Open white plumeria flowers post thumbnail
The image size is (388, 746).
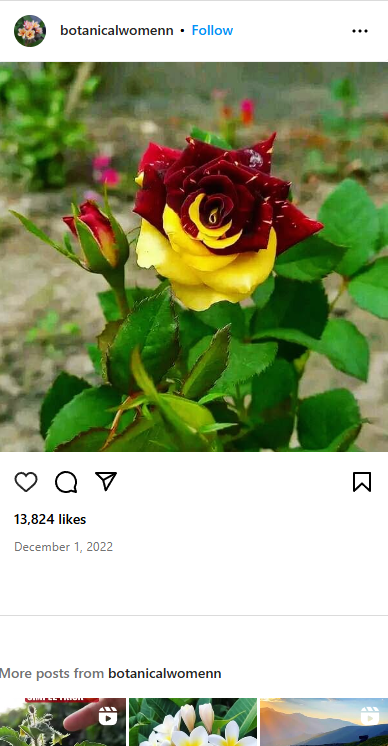coord(193,722)
